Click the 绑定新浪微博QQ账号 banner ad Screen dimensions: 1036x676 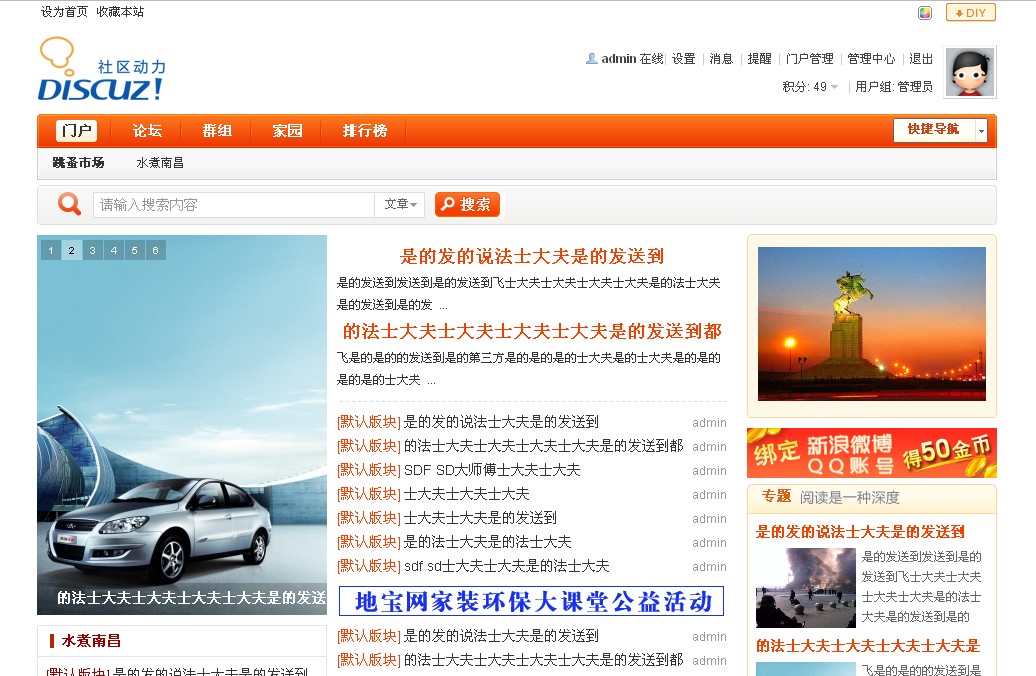(x=871, y=453)
